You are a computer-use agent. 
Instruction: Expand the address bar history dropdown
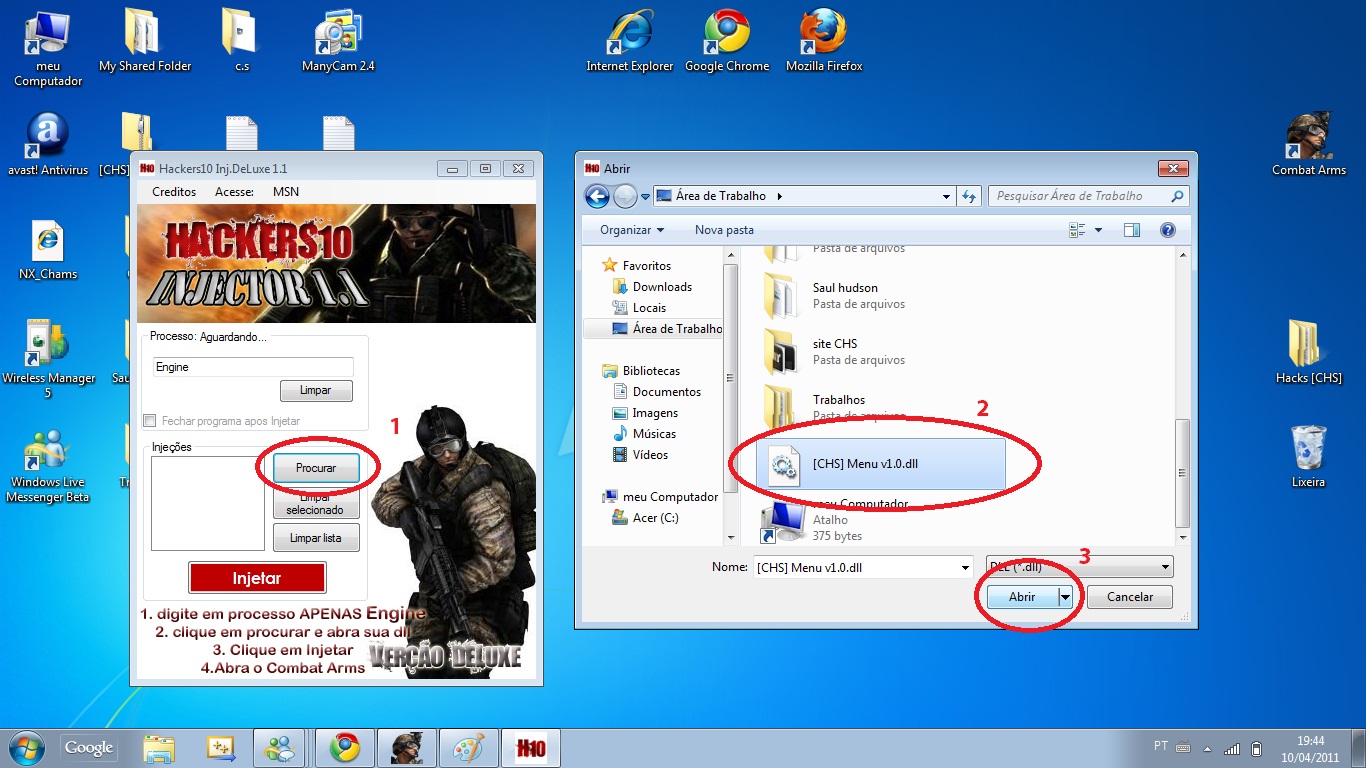(x=946, y=196)
